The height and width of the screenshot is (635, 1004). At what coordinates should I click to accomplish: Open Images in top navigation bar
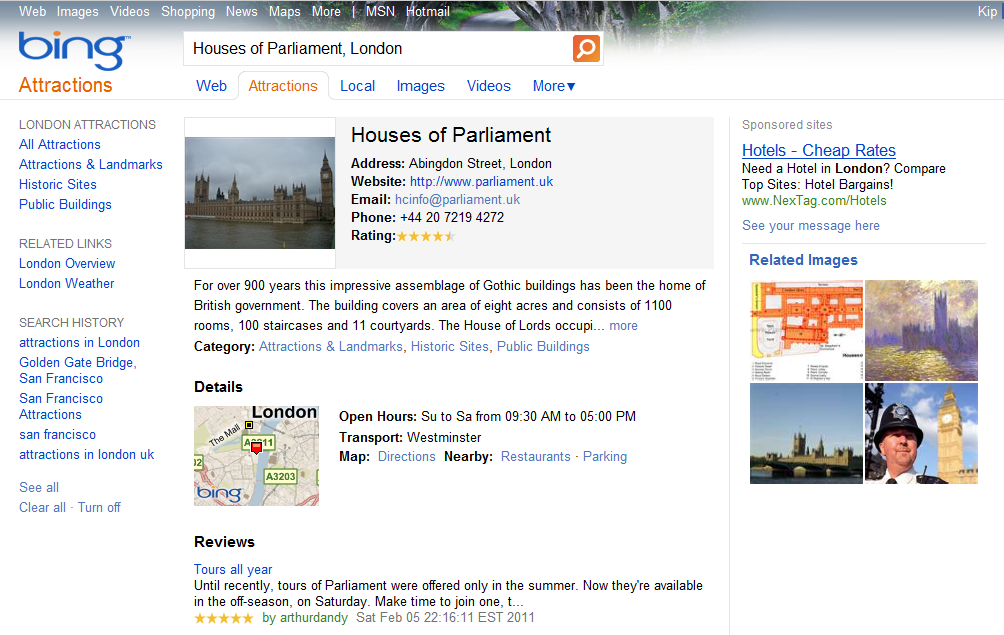[x=77, y=12]
